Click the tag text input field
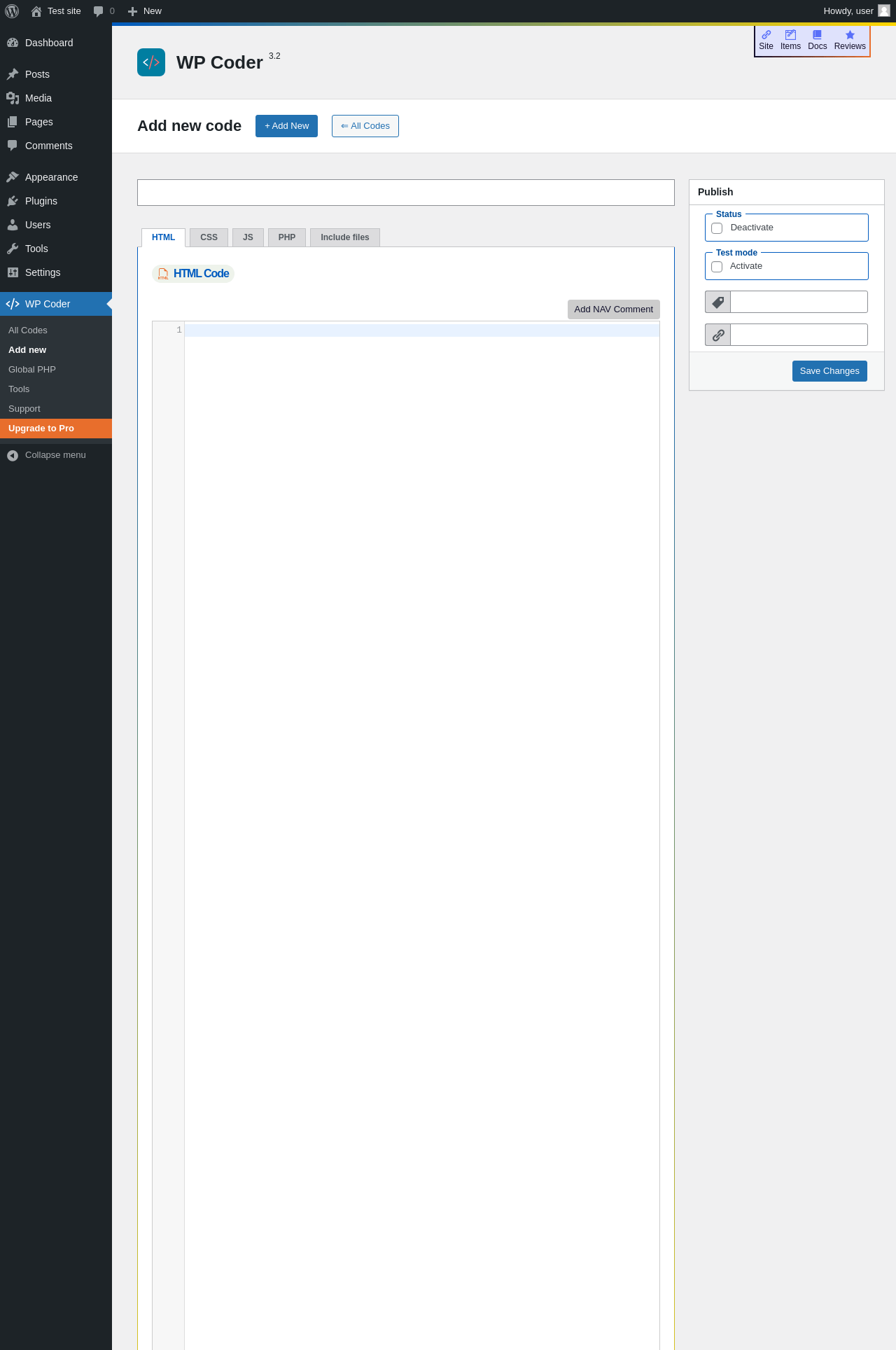The height and width of the screenshot is (1350, 896). point(799,302)
